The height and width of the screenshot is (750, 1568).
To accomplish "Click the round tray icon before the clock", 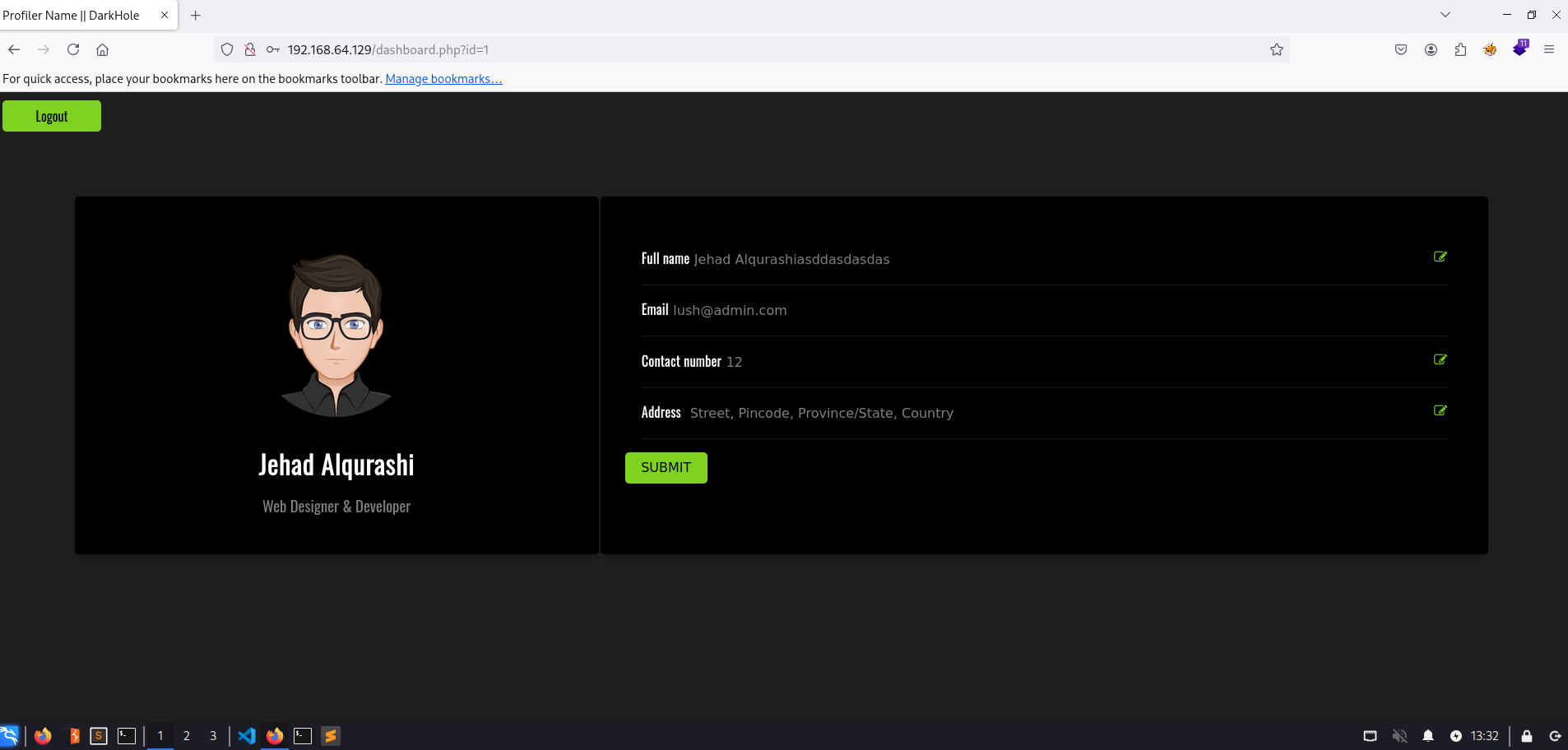I will point(1456,736).
